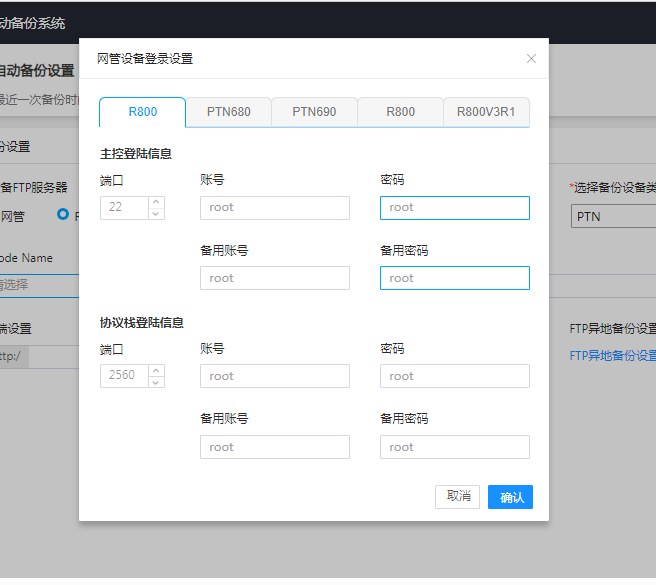The height and width of the screenshot is (585, 656).
Task: Select the checked radio button beside 网管
Action: pos(63,214)
